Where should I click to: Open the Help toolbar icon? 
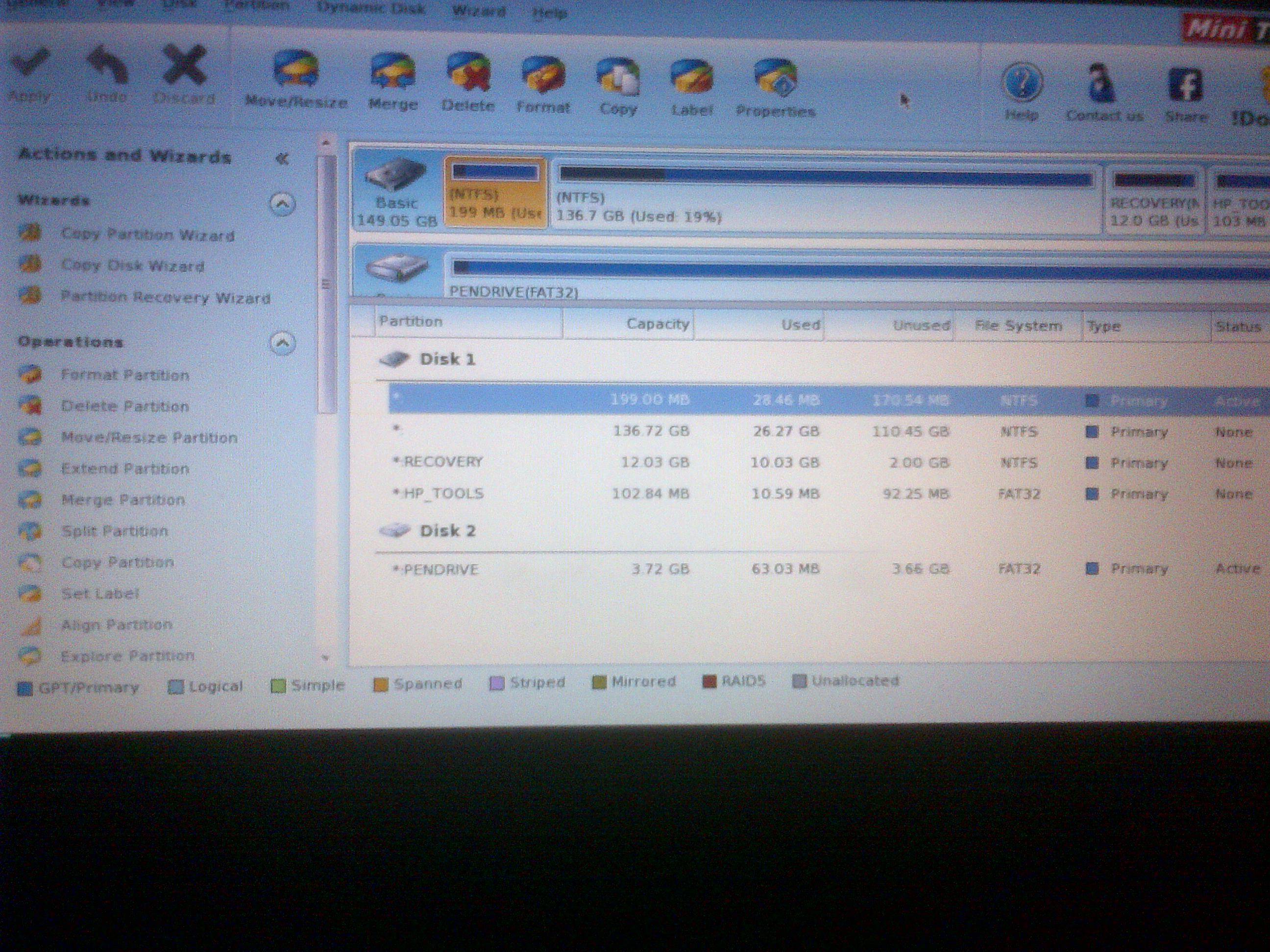point(1022,83)
